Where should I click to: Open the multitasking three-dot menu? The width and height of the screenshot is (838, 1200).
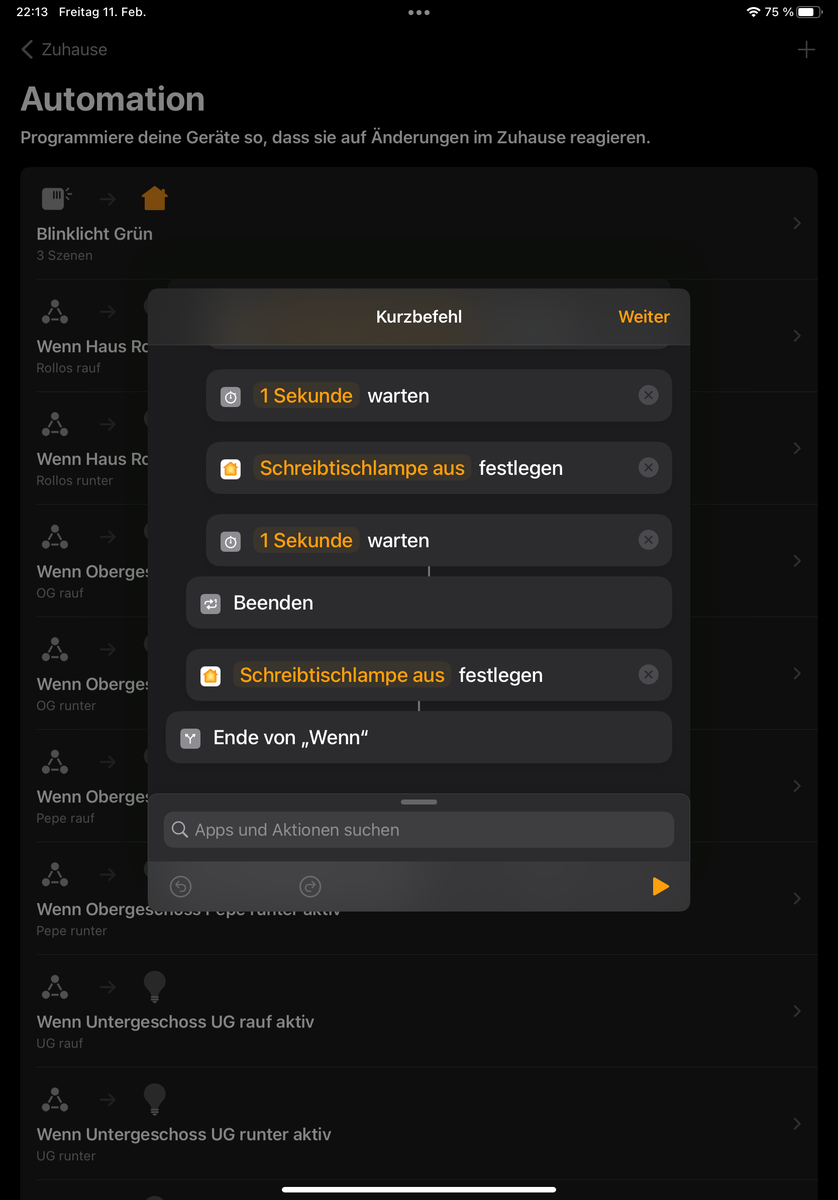[x=419, y=12]
